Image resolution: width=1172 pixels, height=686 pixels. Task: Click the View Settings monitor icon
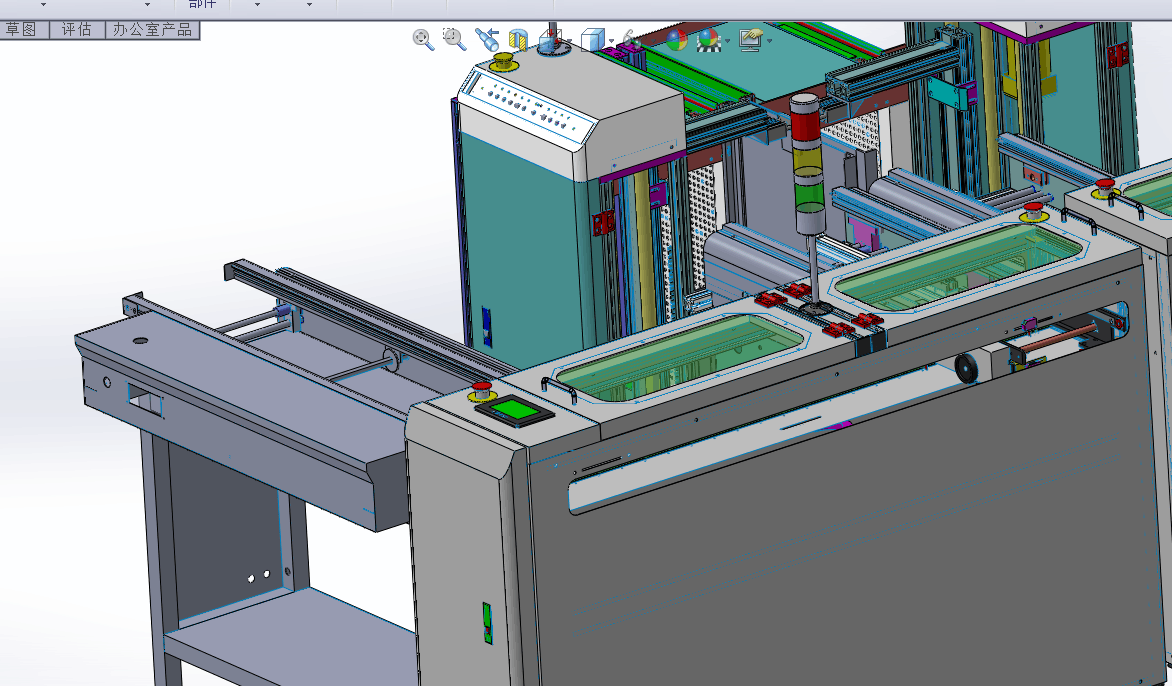click(x=750, y=40)
